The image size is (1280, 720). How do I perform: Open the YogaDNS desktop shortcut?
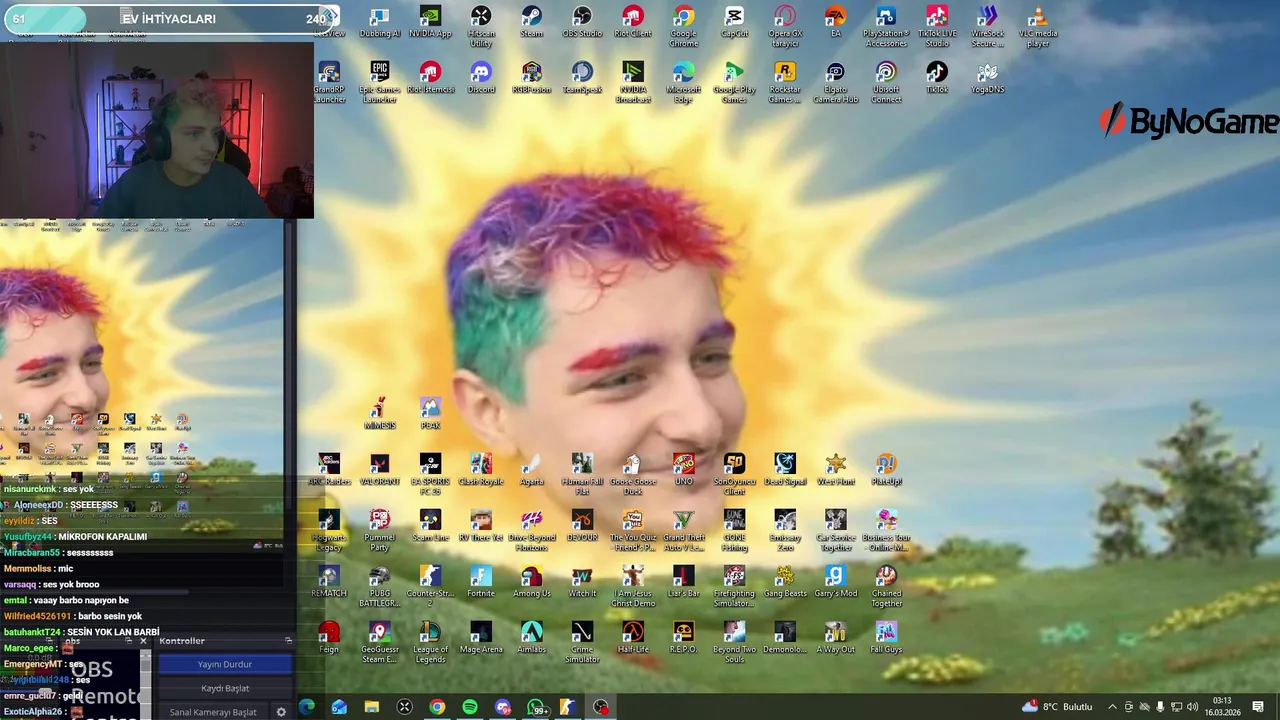[987, 78]
